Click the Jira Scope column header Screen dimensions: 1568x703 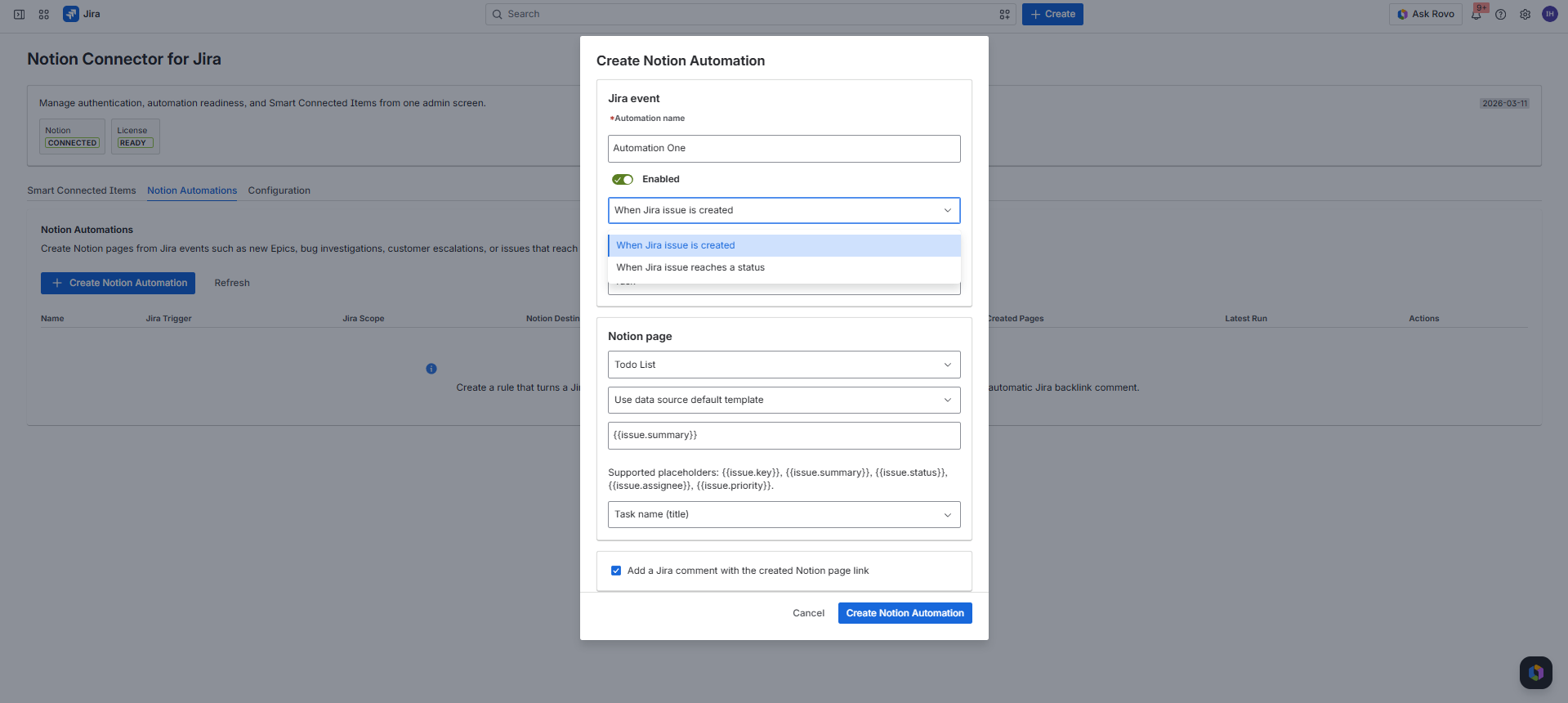tap(364, 319)
